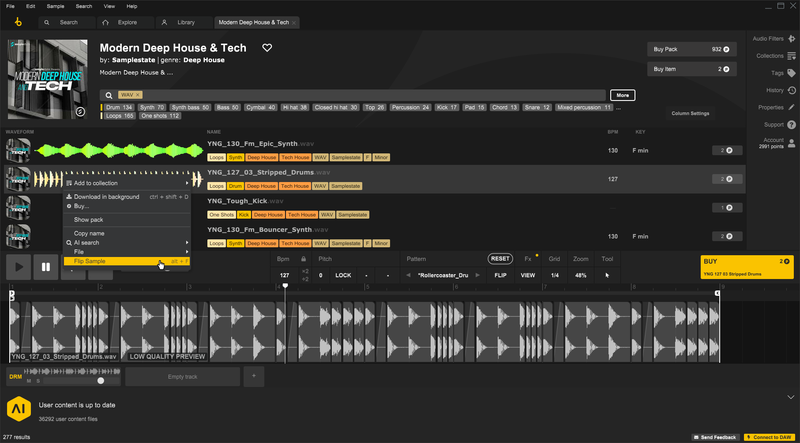Buy YNG_Tough_Kick for 1 point
The image size is (800, 443).
(727, 208)
